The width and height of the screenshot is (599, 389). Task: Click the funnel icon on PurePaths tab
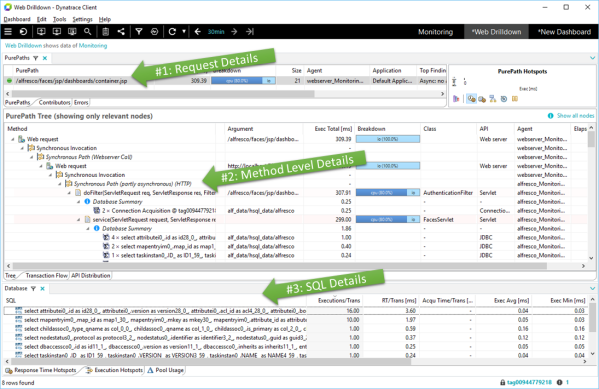tap(36, 58)
